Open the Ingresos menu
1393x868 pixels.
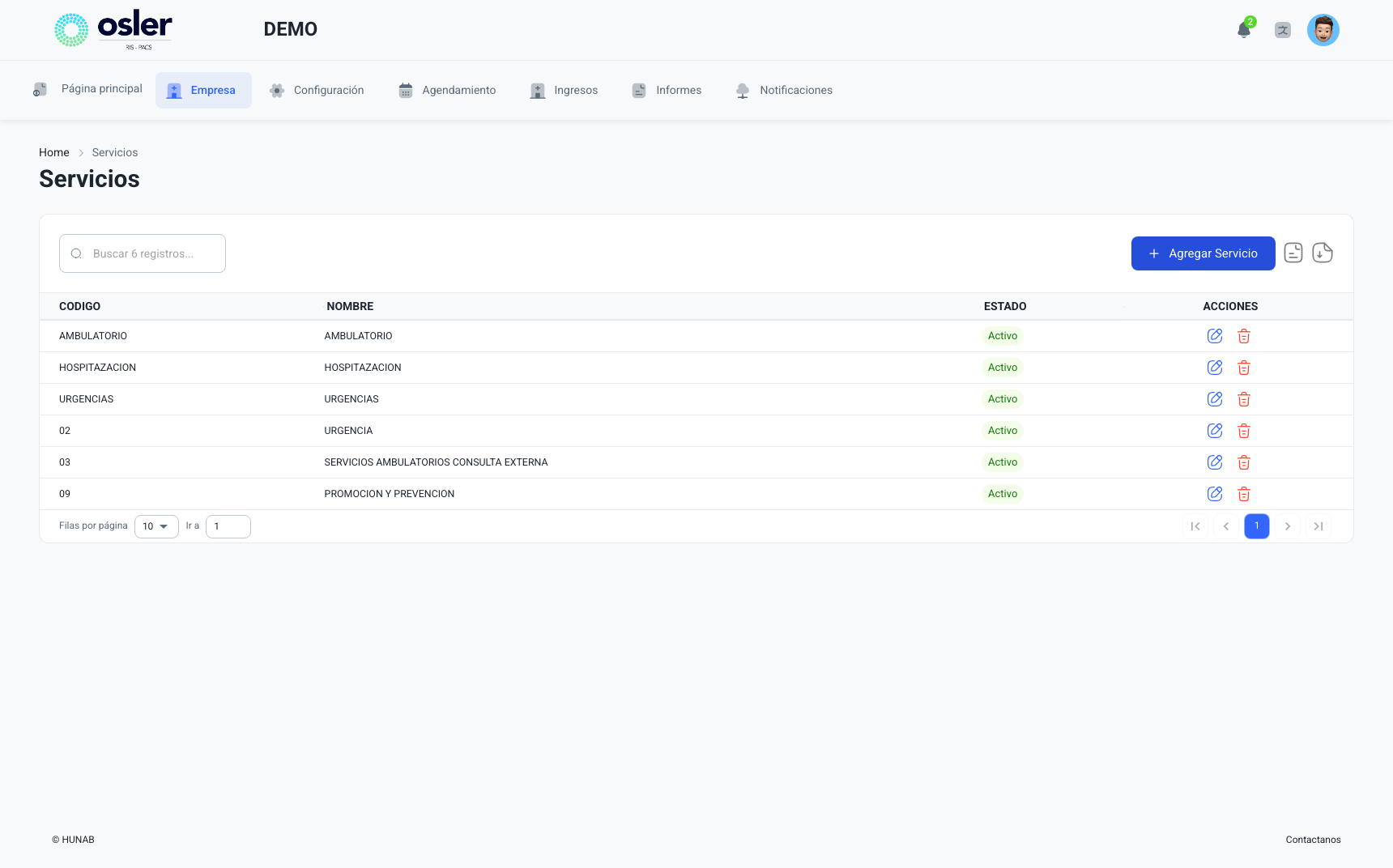click(564, 90)
